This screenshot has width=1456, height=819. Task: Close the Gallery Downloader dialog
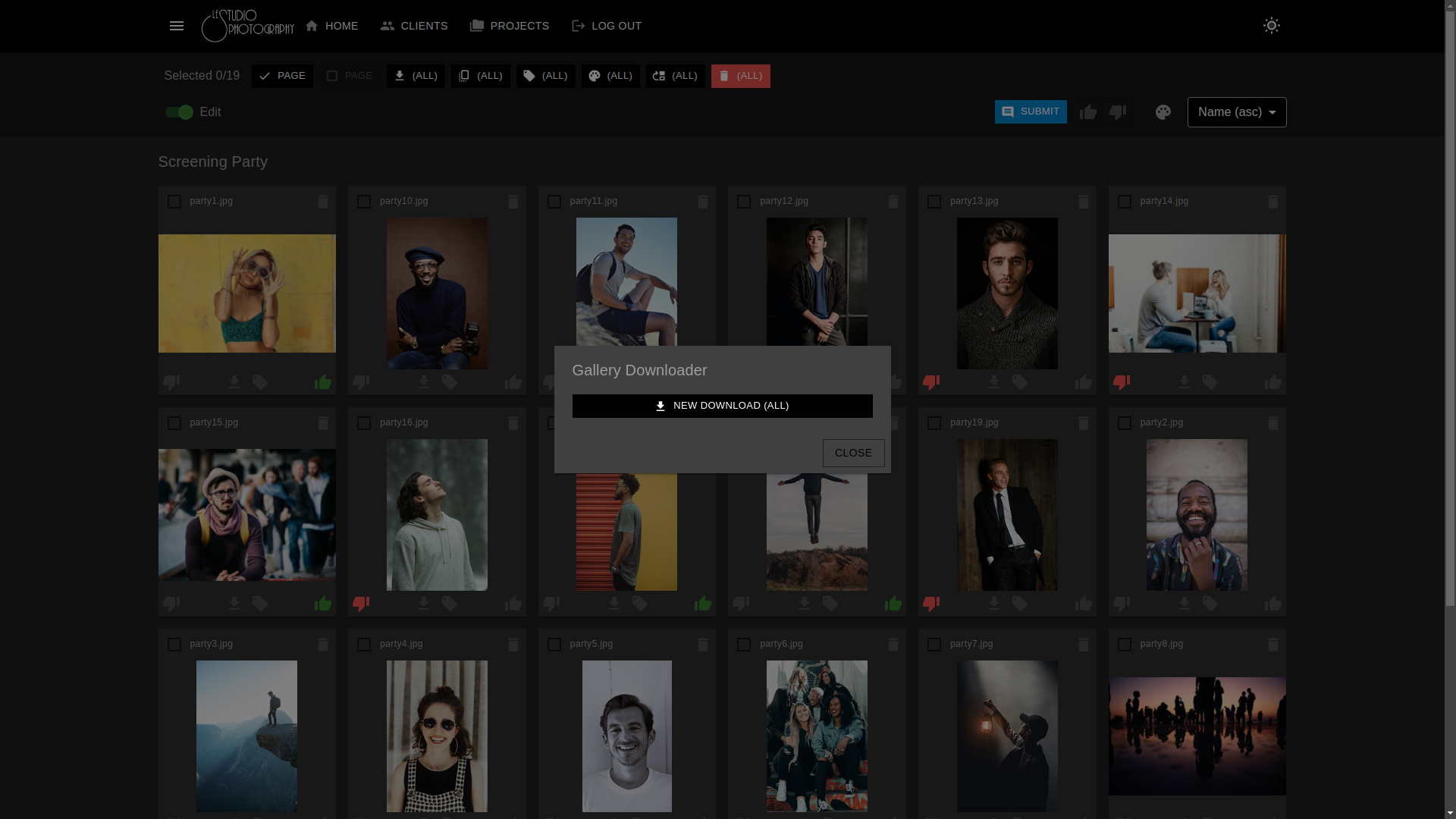[x=853, y=453]
